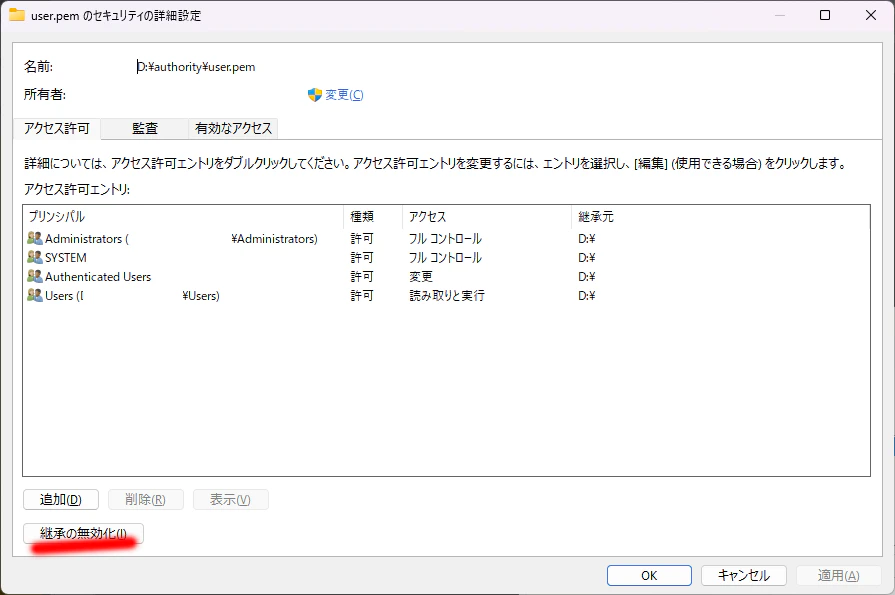Click 読み取りと実行 access value
The height and width of the screenshot is (595, 895).
coord(447,295)
